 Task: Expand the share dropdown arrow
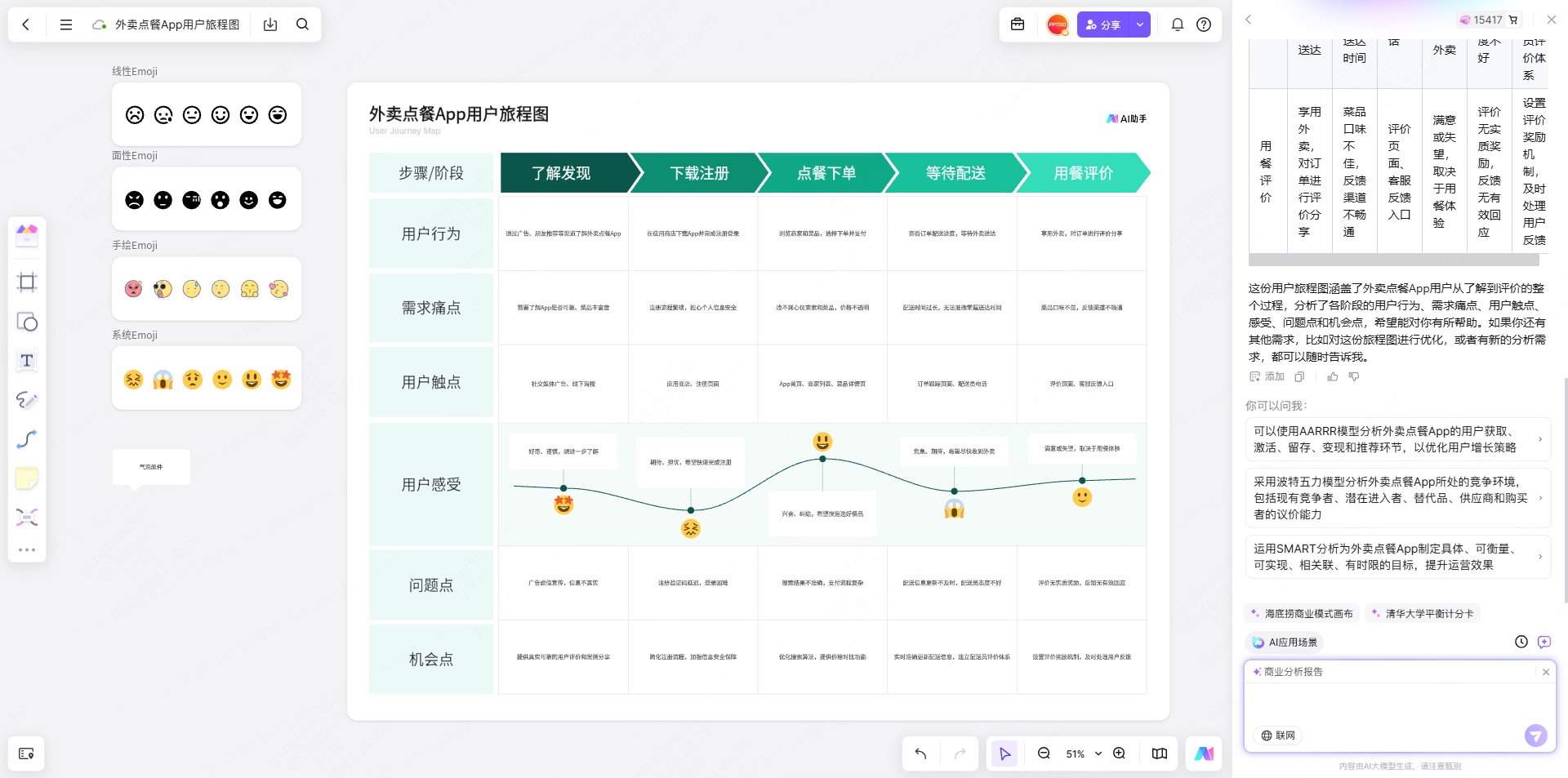1140,24
